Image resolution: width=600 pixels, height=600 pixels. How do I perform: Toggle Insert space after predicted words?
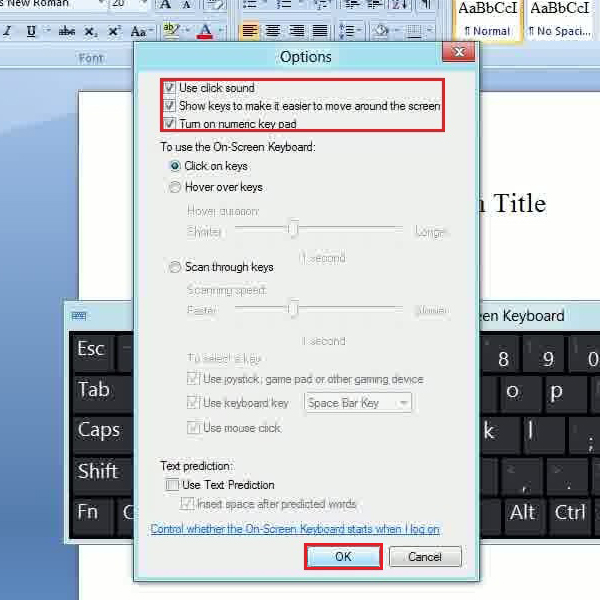point(187,504)
